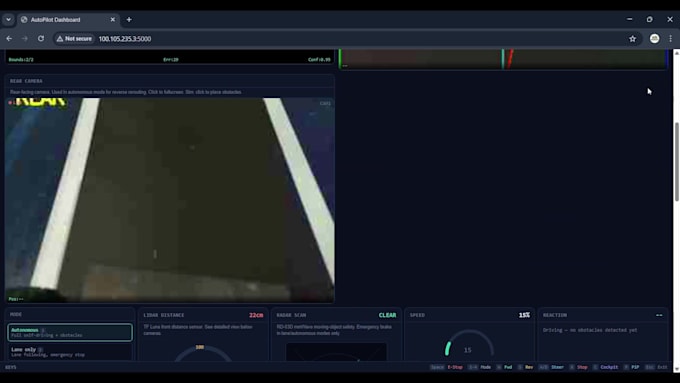Click the page vertical scrollbar thumb
Screen dimensions: 680x383
(676, 161)
